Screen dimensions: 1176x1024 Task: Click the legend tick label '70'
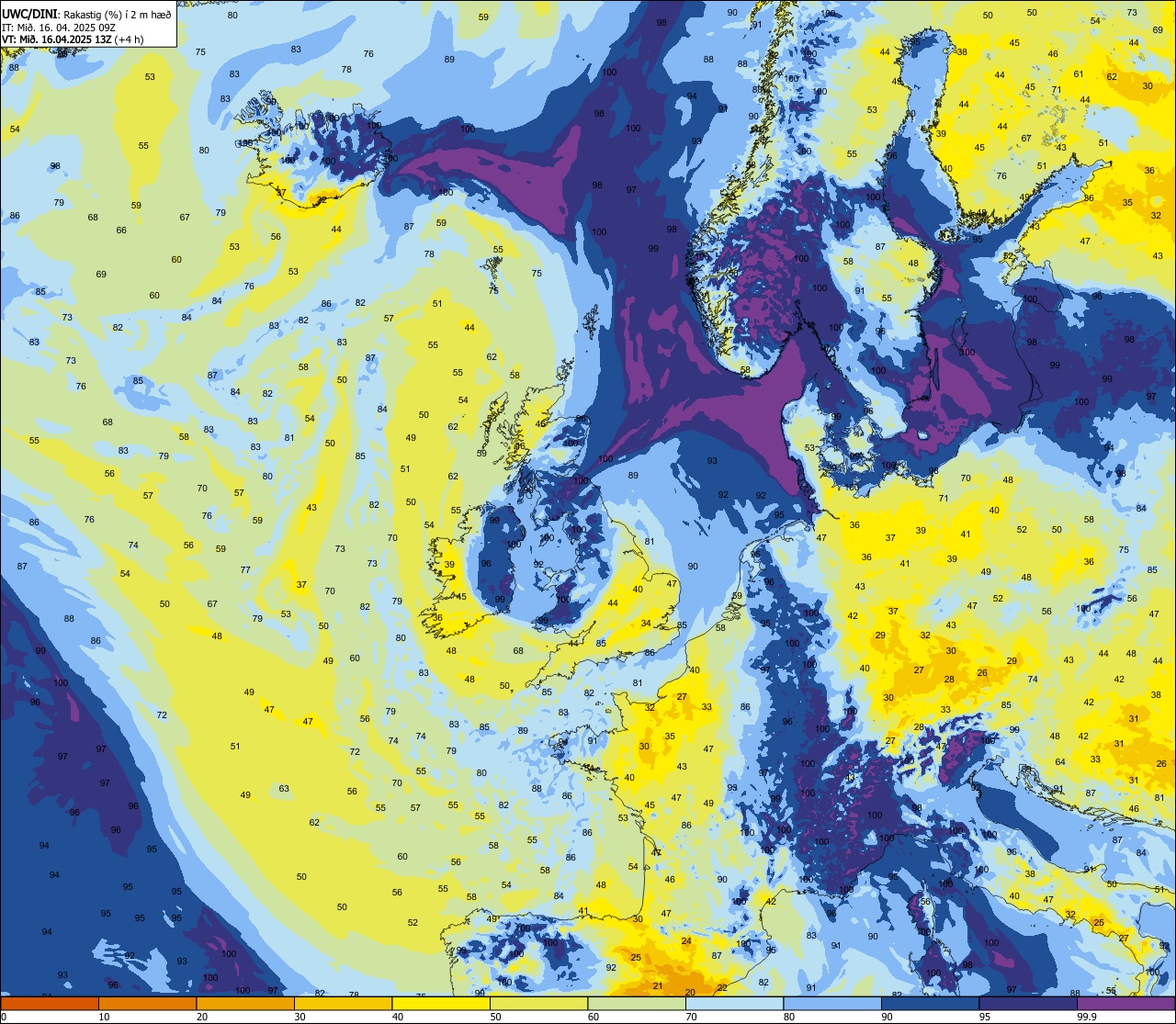click(691, 1017)
